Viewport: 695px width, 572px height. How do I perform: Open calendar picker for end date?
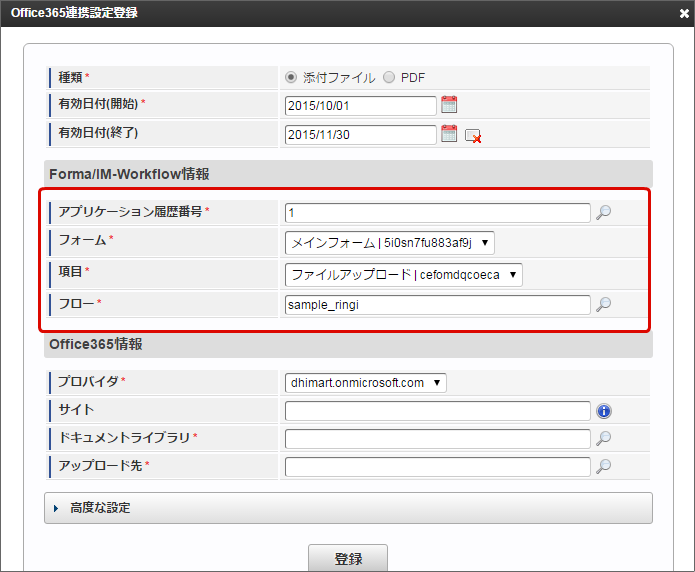pyautogui.click(x=449, y=133)
